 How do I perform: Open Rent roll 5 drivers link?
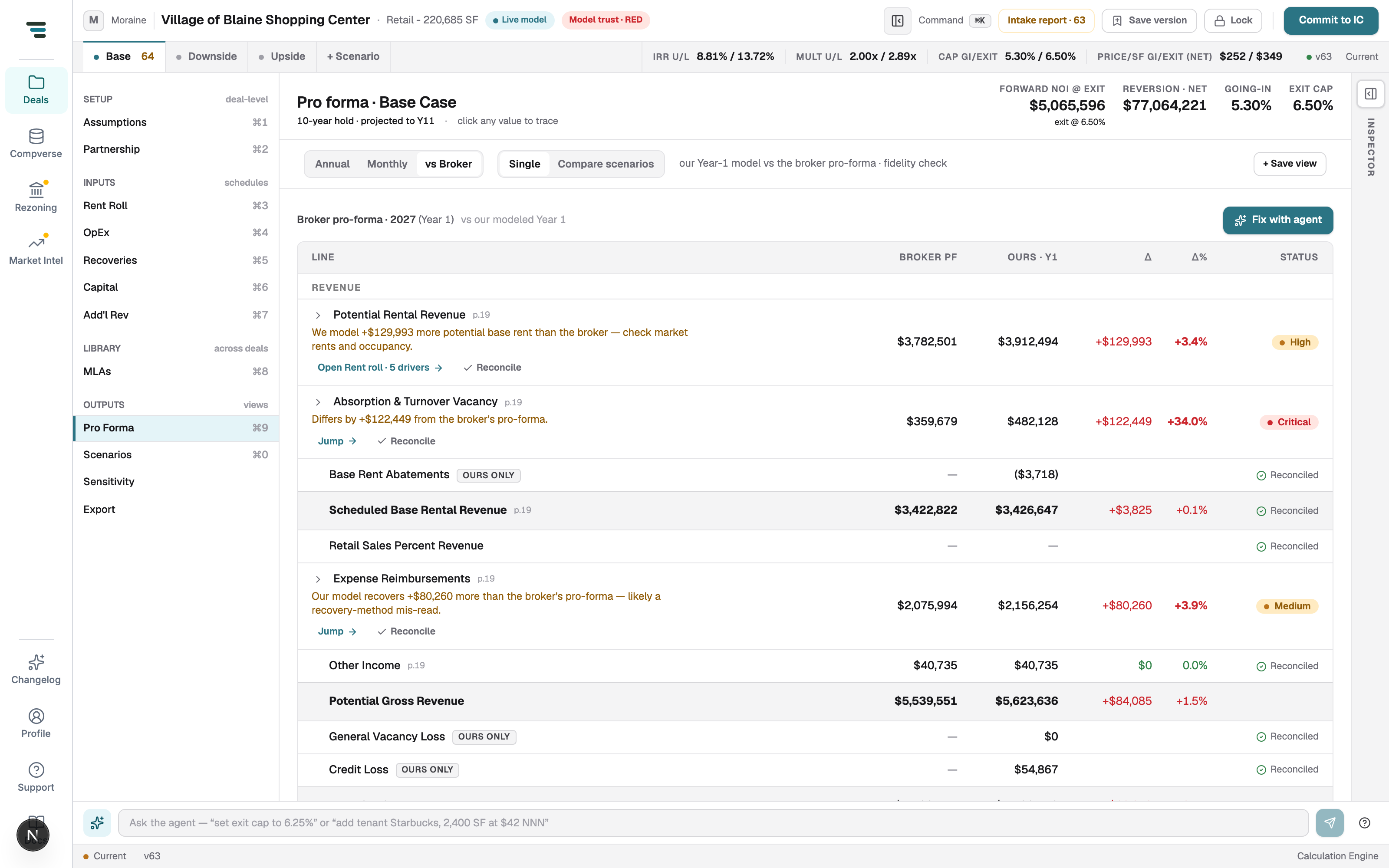(x=380, y=368)
